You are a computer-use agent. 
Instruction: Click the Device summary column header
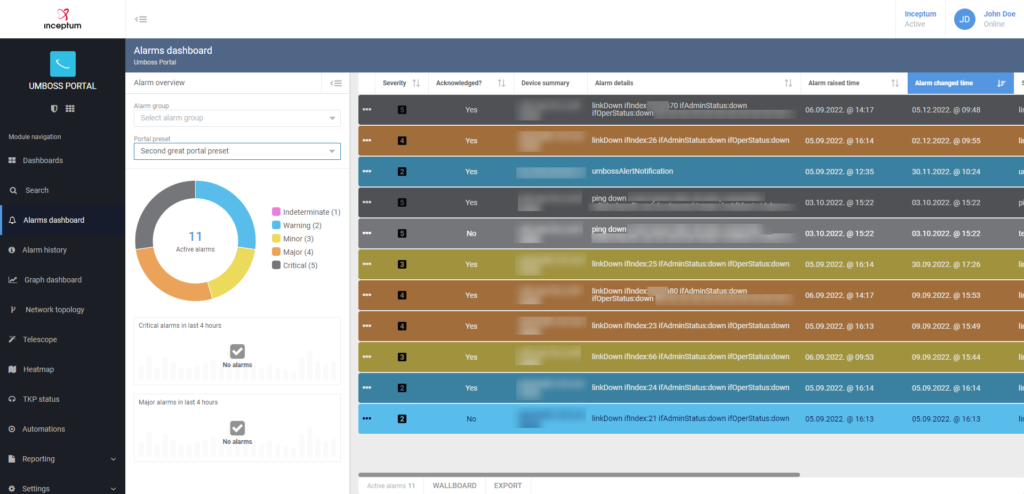point(545,83)
